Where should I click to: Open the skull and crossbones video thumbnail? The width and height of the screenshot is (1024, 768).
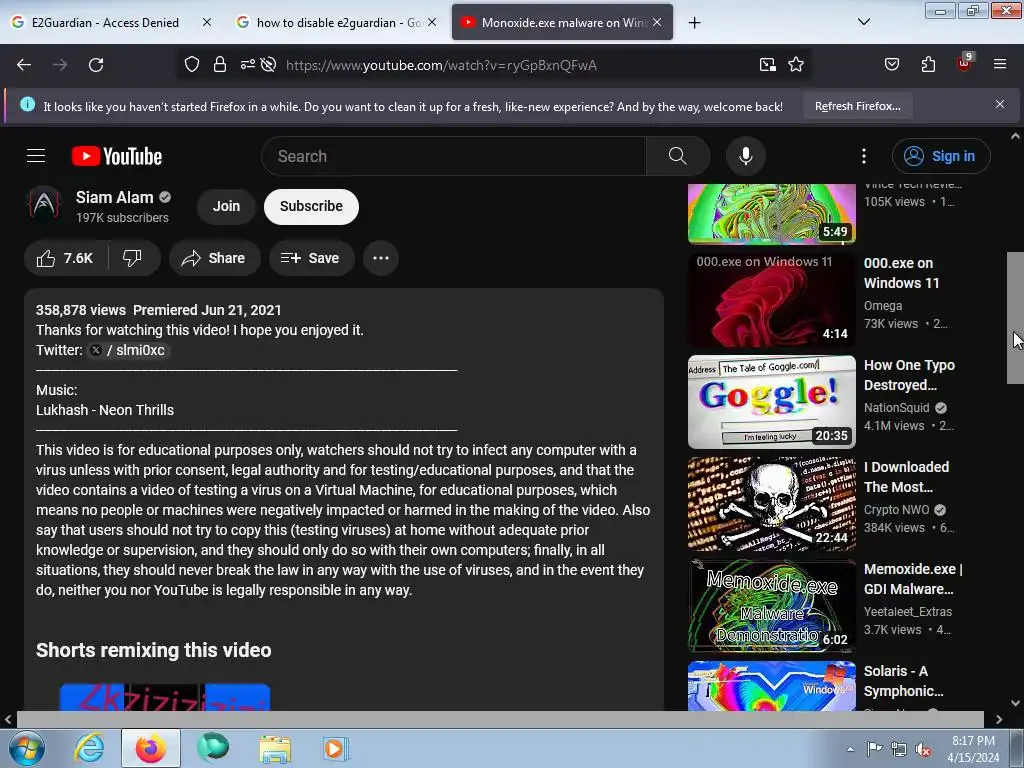tap(771, 504)
